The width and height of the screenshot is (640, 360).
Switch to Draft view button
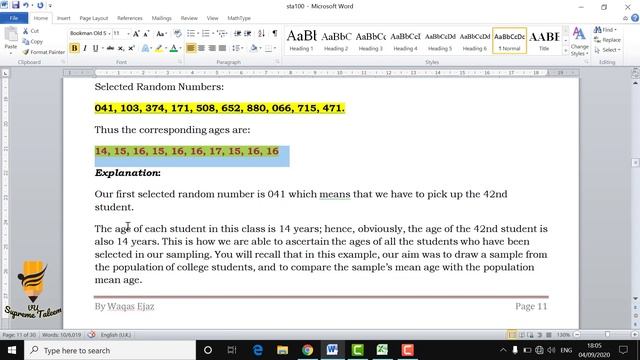tap(549, 335)
